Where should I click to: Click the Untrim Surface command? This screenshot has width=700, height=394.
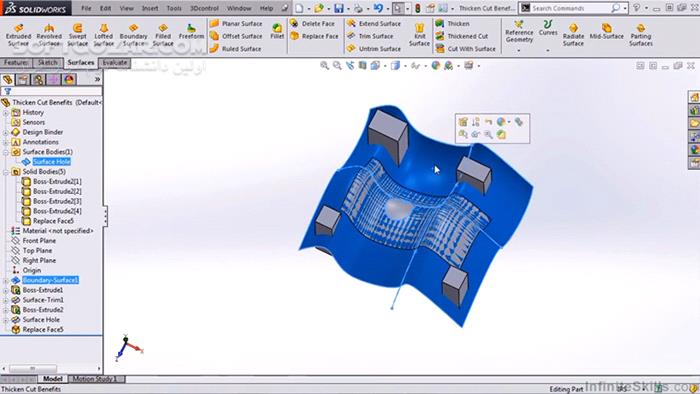click(x=374, y=48)
